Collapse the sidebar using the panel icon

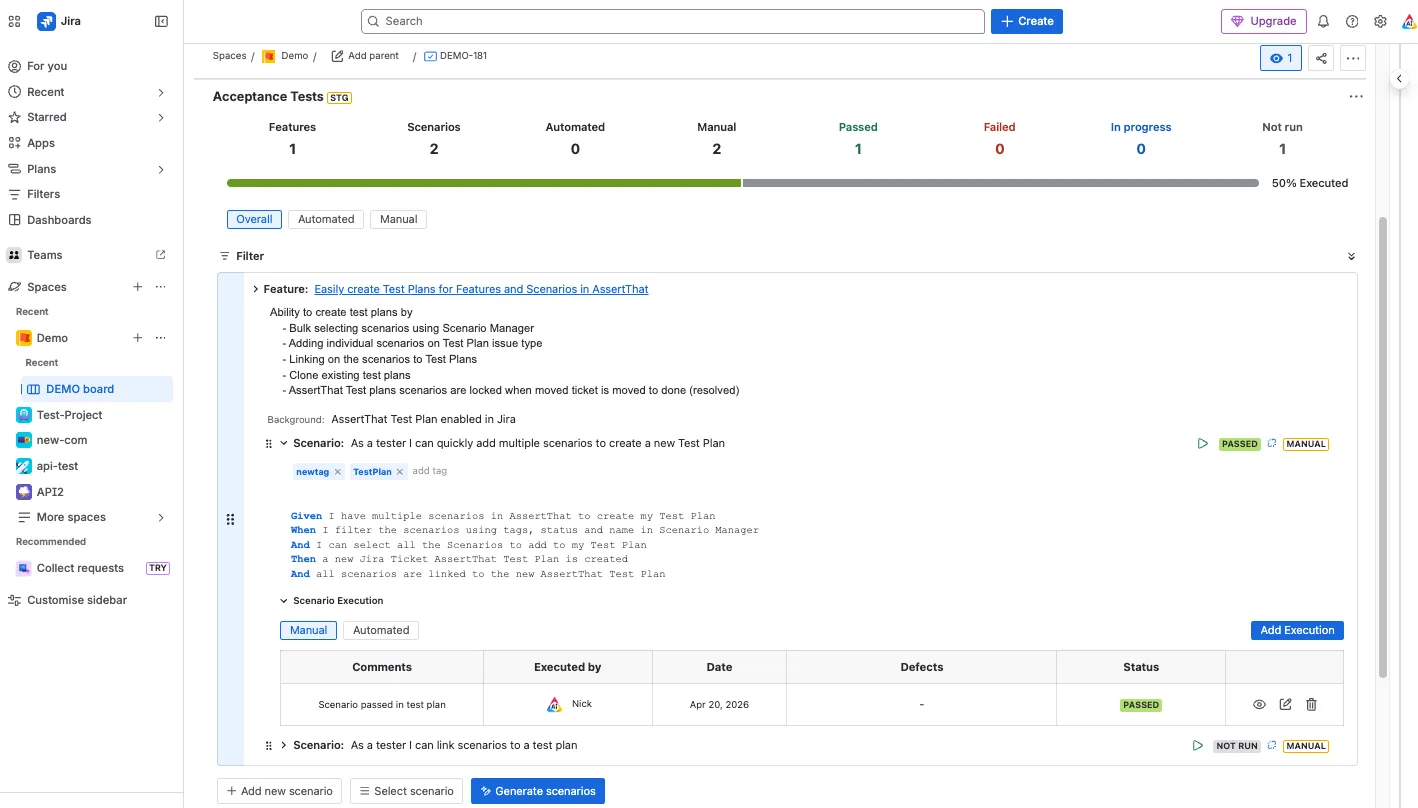click(161, 21)
